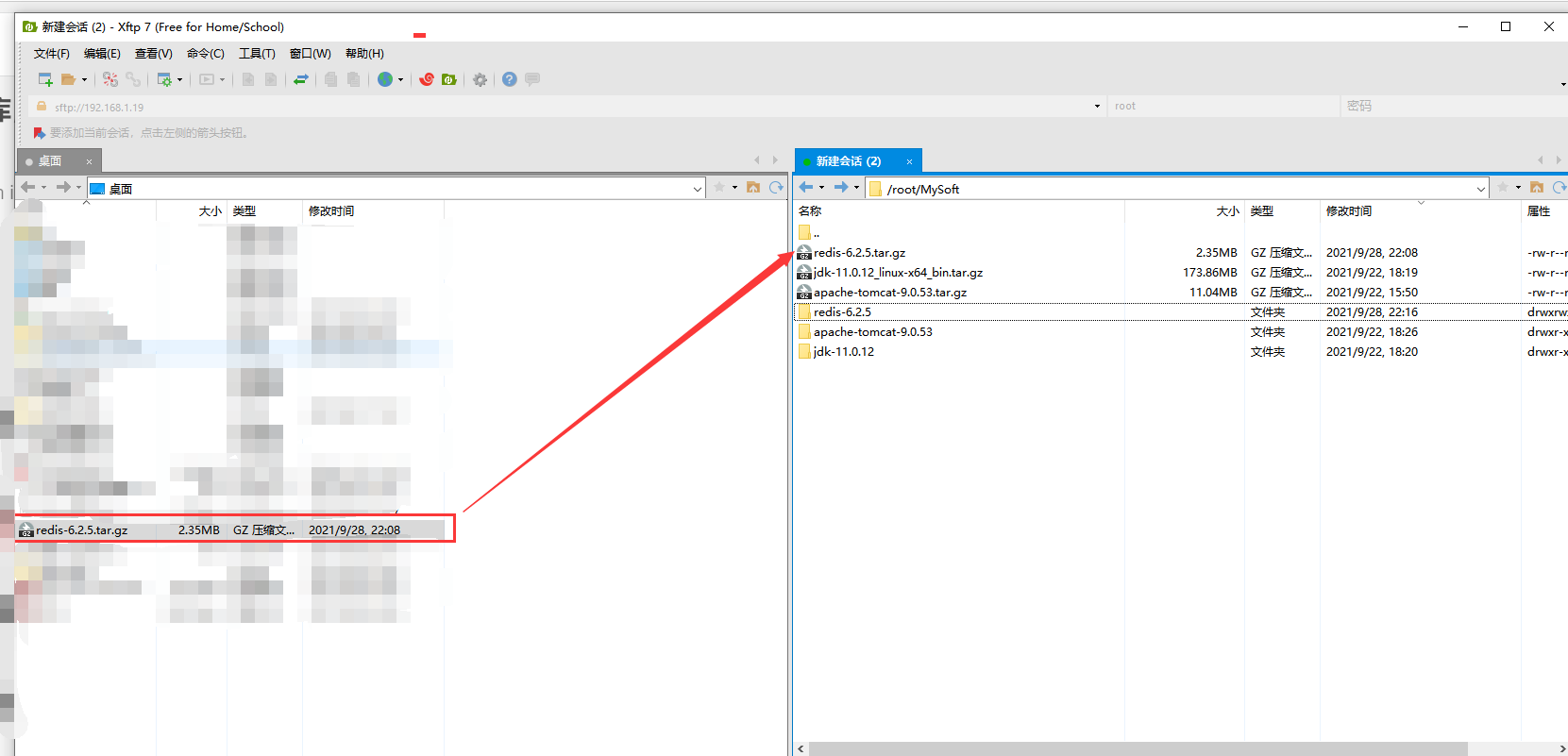Click the copy files toolbar icon
1568x756 pixels.
pos(330,79)
